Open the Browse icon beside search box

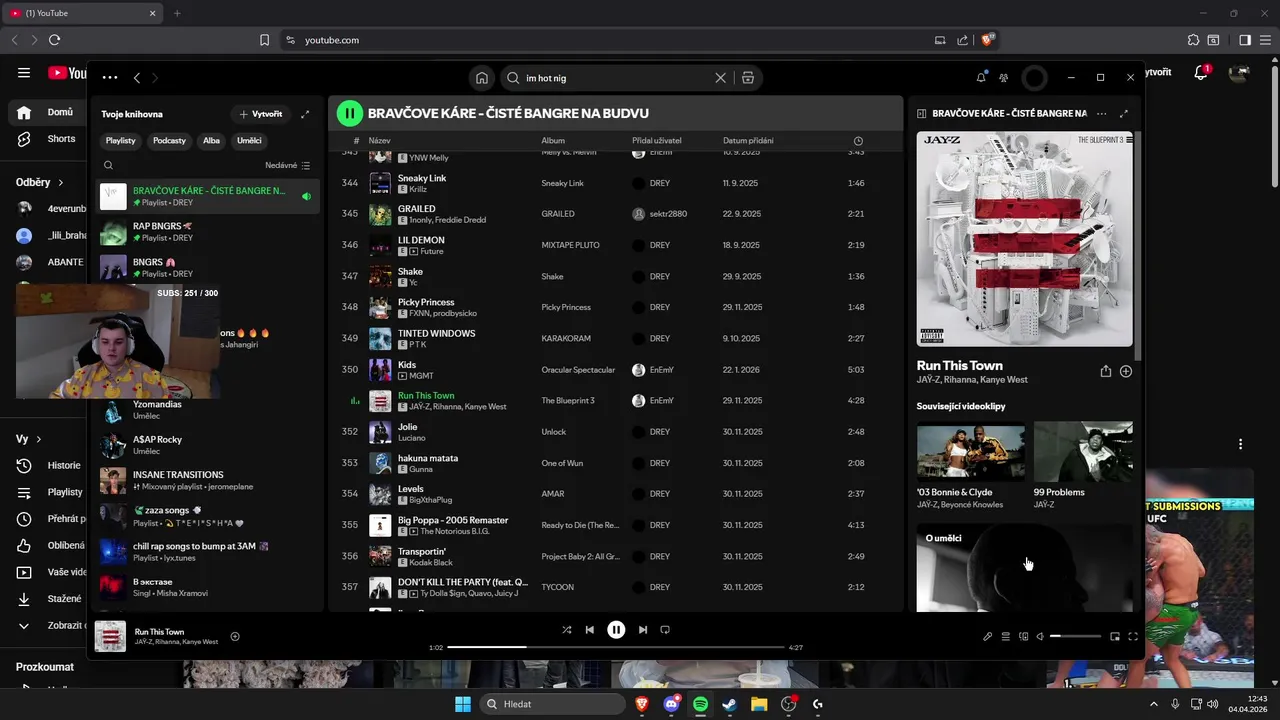coord(748,78)
